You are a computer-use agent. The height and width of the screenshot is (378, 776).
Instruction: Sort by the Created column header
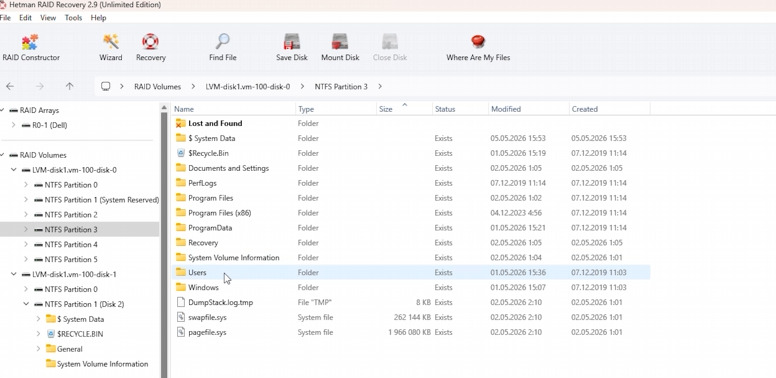click(610, 109)
